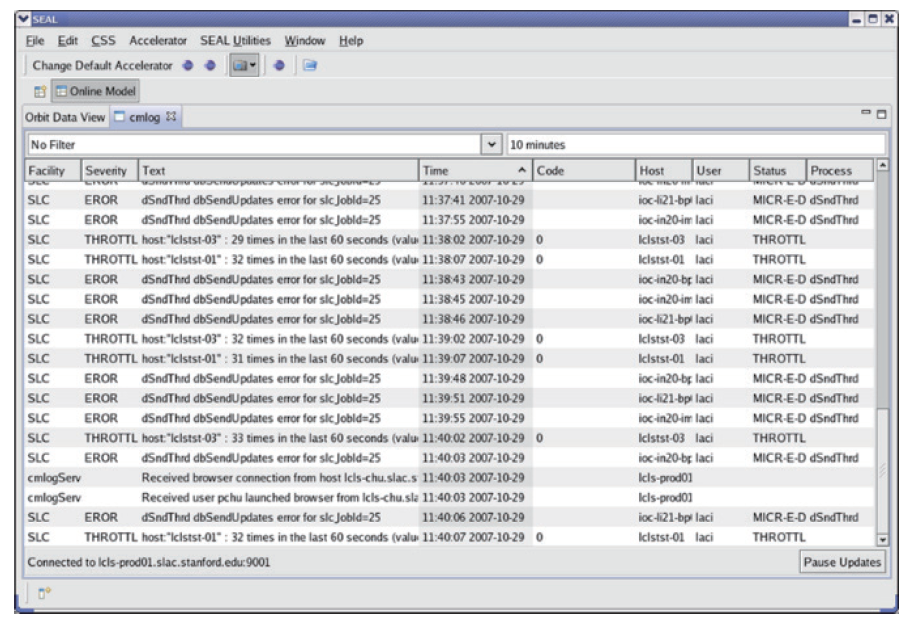Minimize the cmlog view panel

(866, 112)
